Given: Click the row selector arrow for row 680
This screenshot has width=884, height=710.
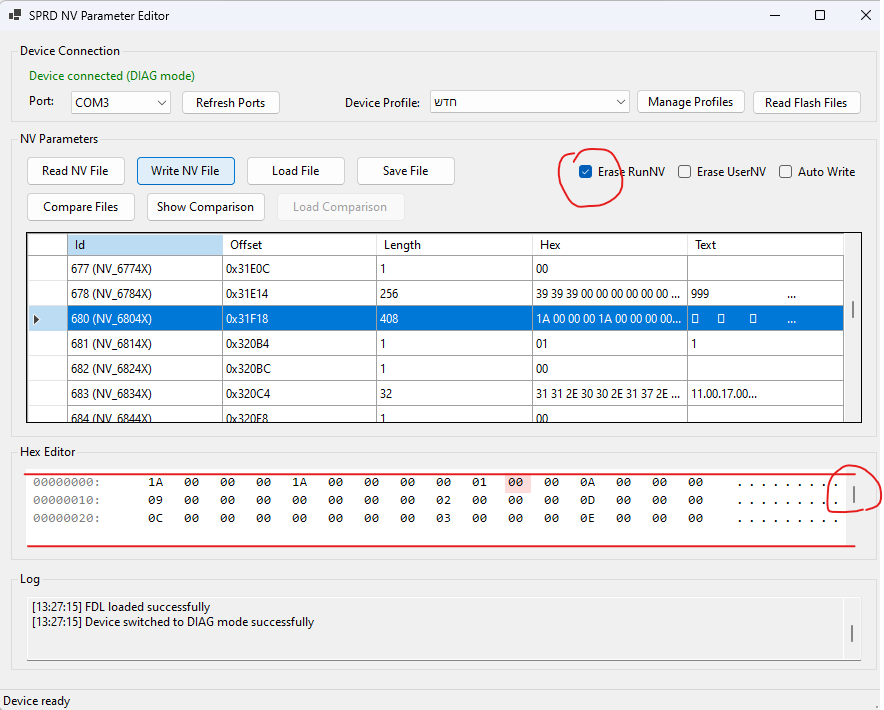Looking at the screenshot, I should click(x=37, y=319).
